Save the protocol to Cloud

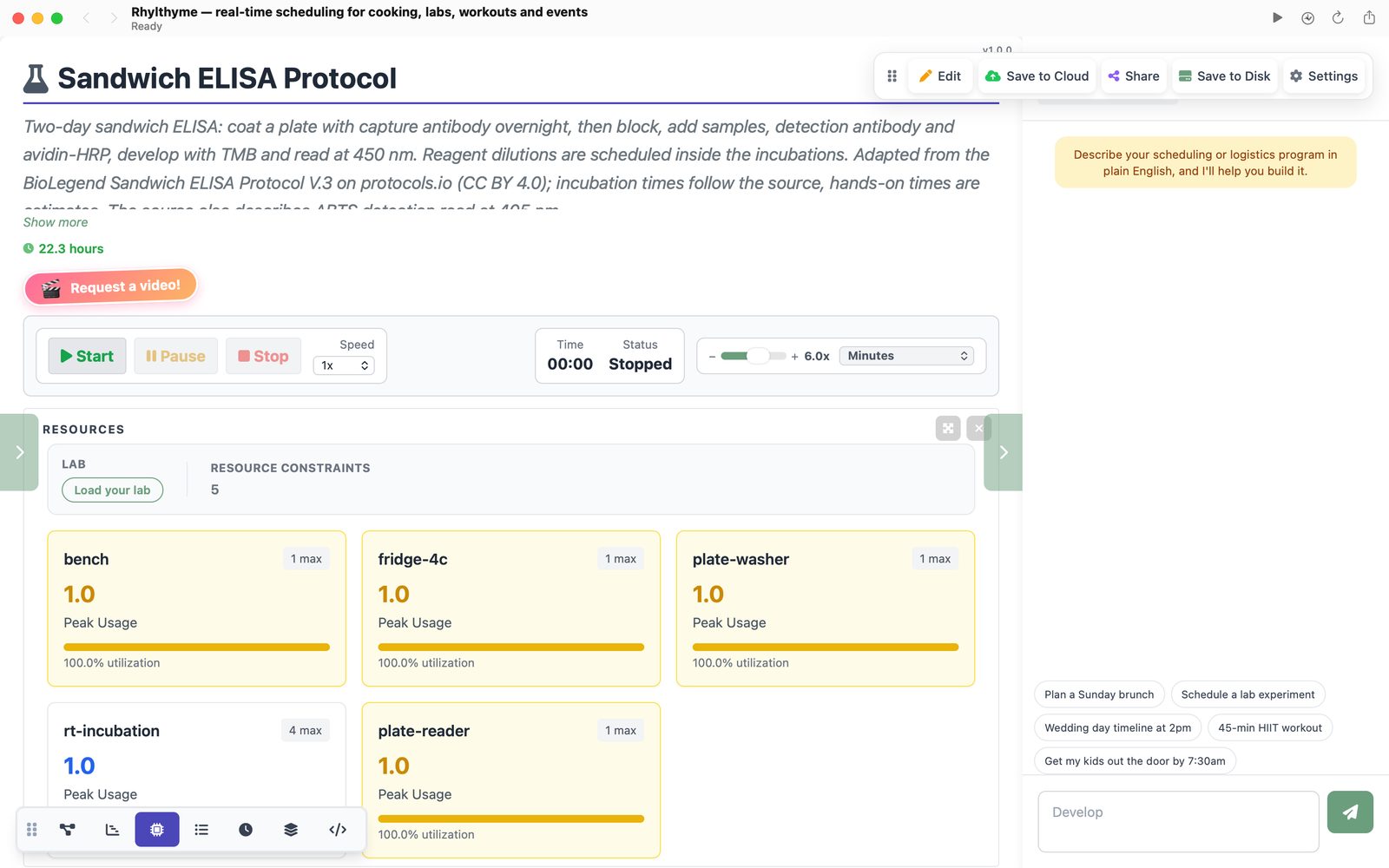click(x=1037, y=76)
